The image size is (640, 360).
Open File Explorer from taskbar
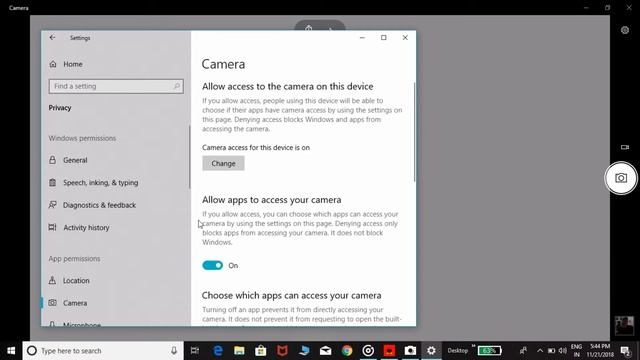[x=239, y=351]
